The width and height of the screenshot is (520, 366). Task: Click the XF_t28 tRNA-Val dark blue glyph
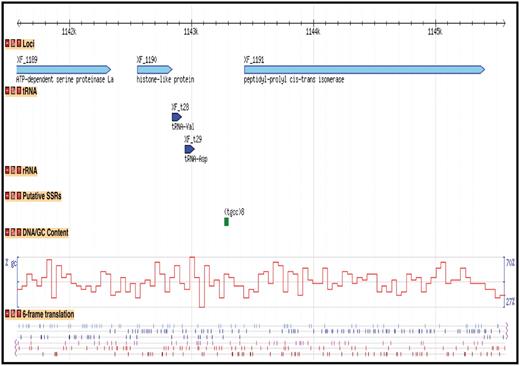pyautogui.click(x=177, y=117)
